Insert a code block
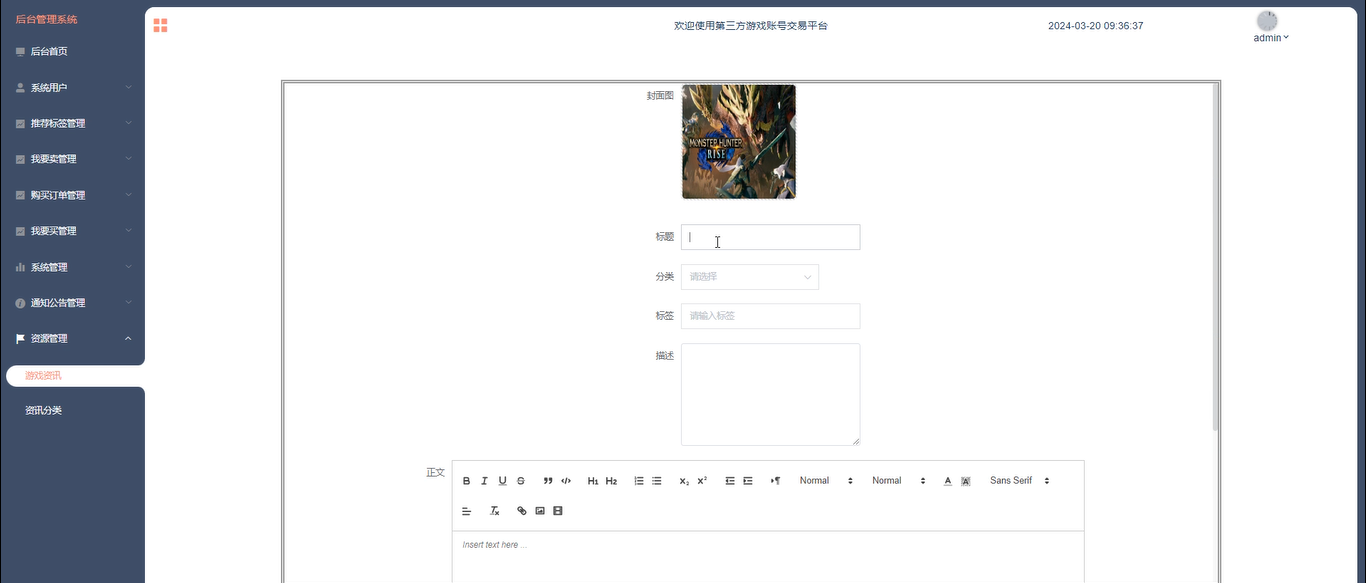The height and width of the screenshot is (583, 1366). 566,481
